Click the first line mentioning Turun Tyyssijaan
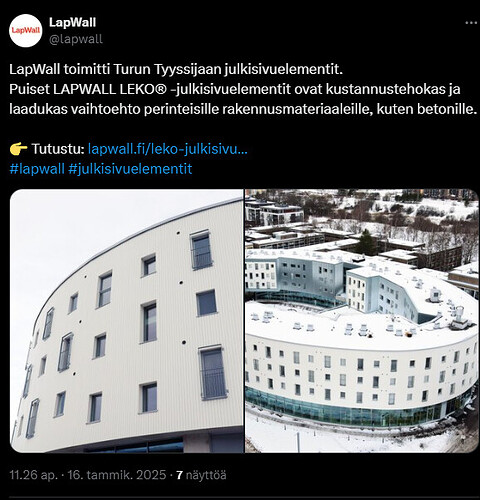480x500 pixels. click(176, 69)
